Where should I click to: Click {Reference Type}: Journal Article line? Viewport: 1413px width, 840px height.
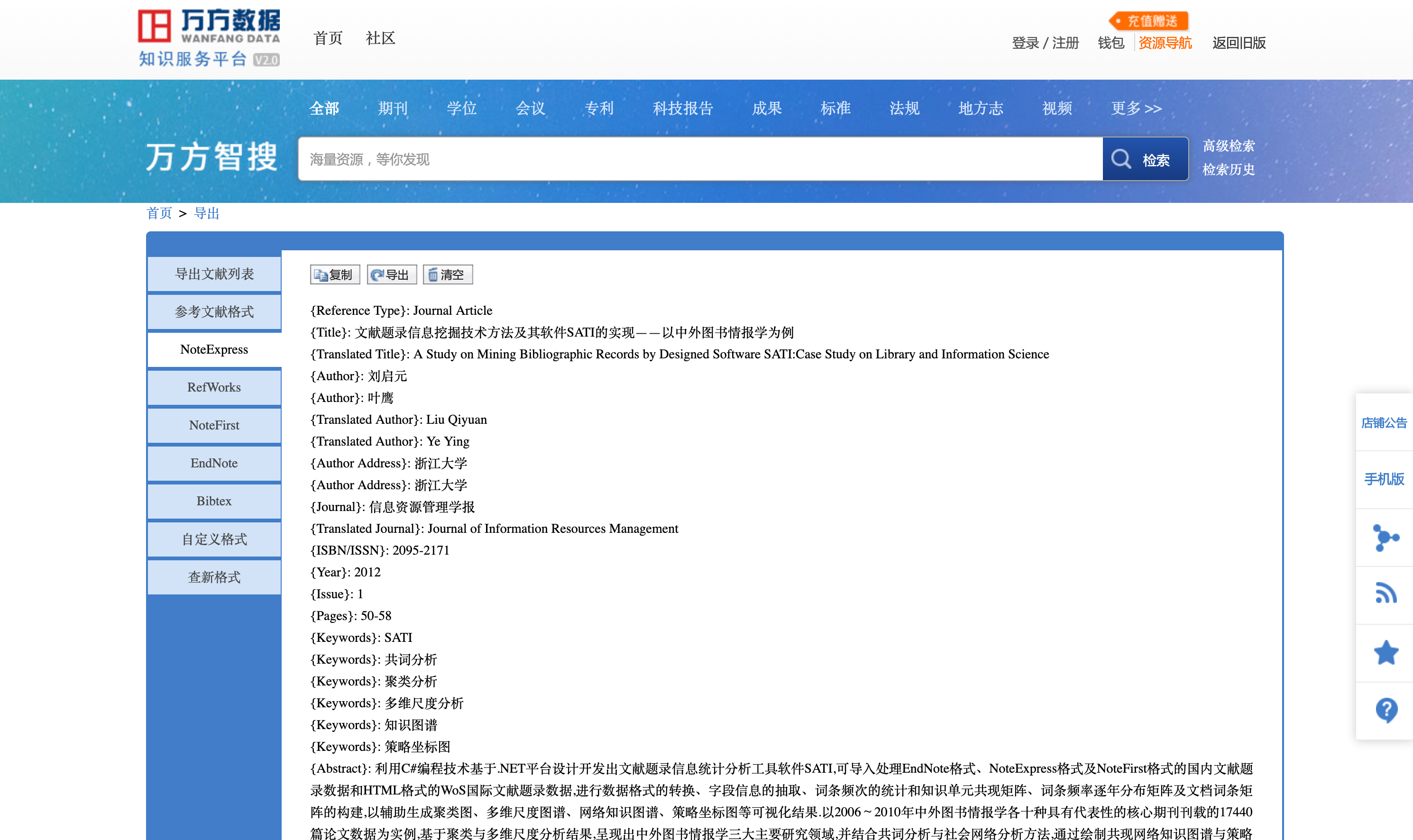click(x=401, y=311)
